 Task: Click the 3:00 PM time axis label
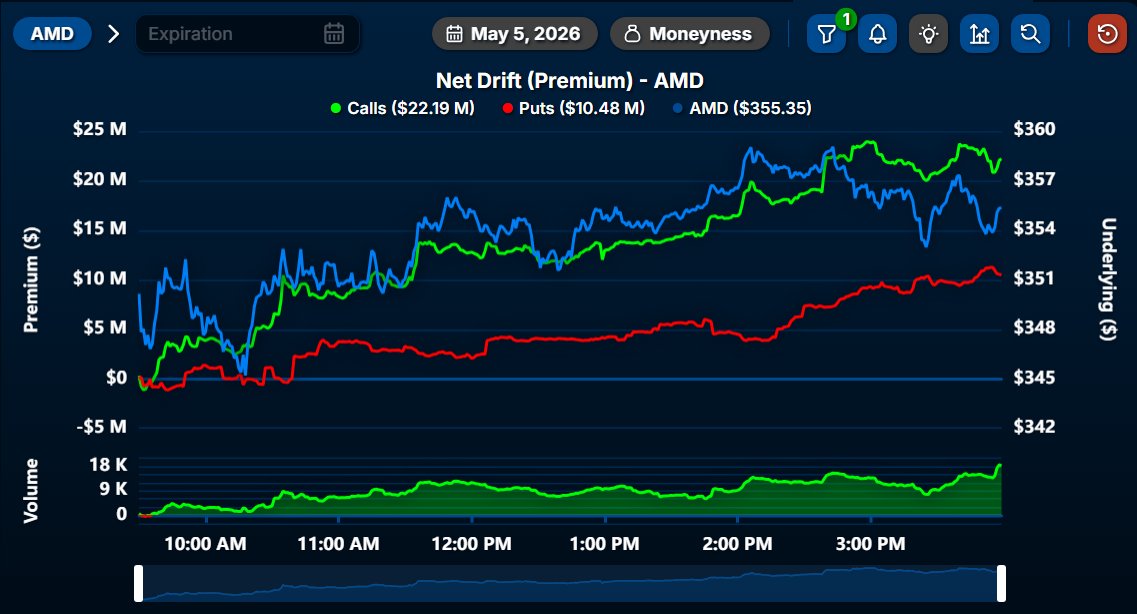click(x=870, y=544)
